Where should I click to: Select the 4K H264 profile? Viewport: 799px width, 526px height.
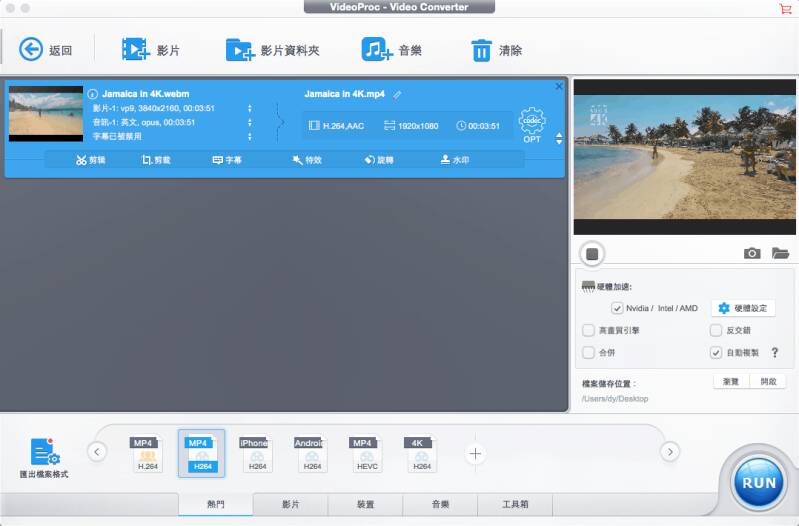point(421,453)
